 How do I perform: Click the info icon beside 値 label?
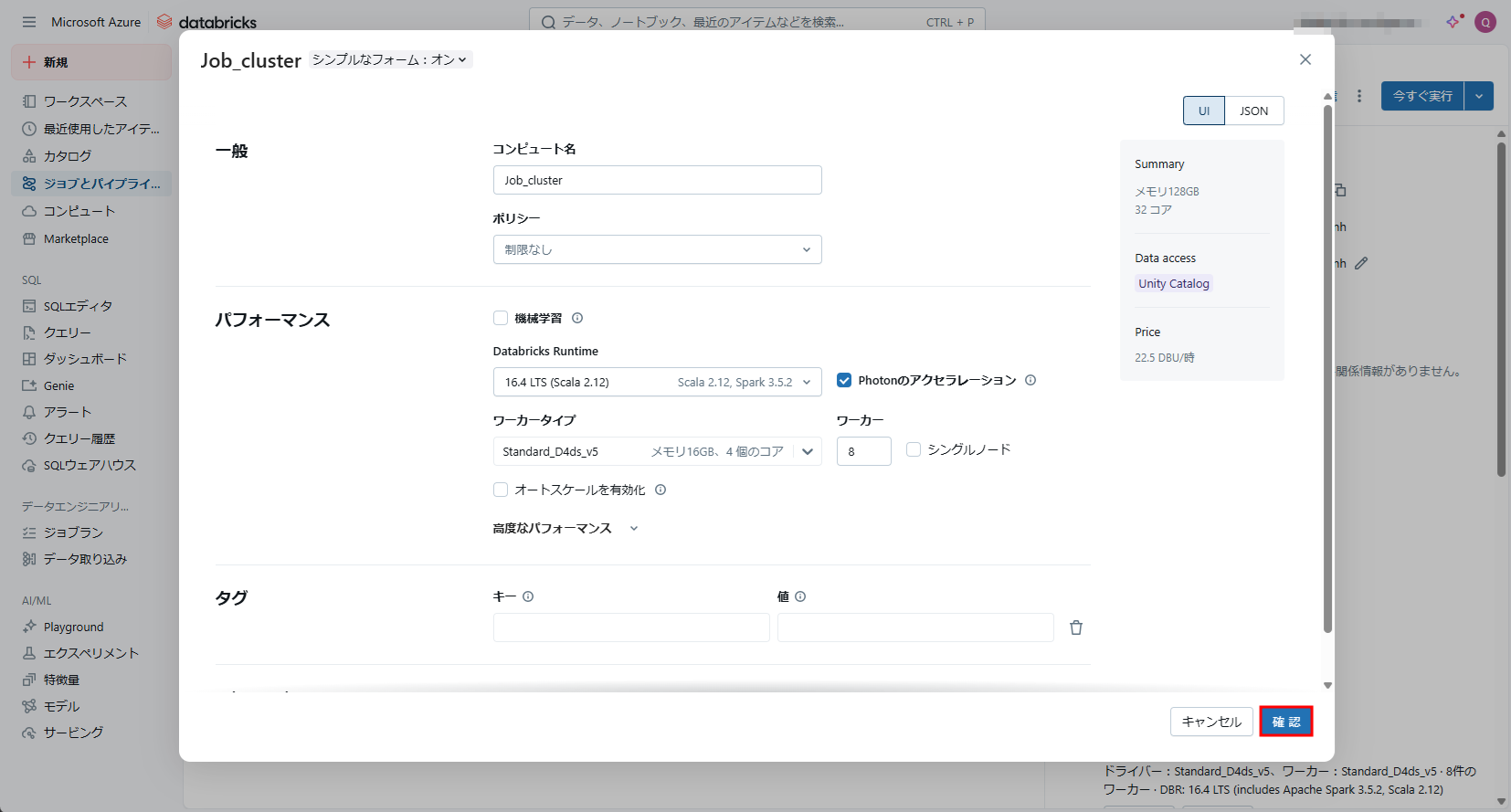click(x=800, y=596)
